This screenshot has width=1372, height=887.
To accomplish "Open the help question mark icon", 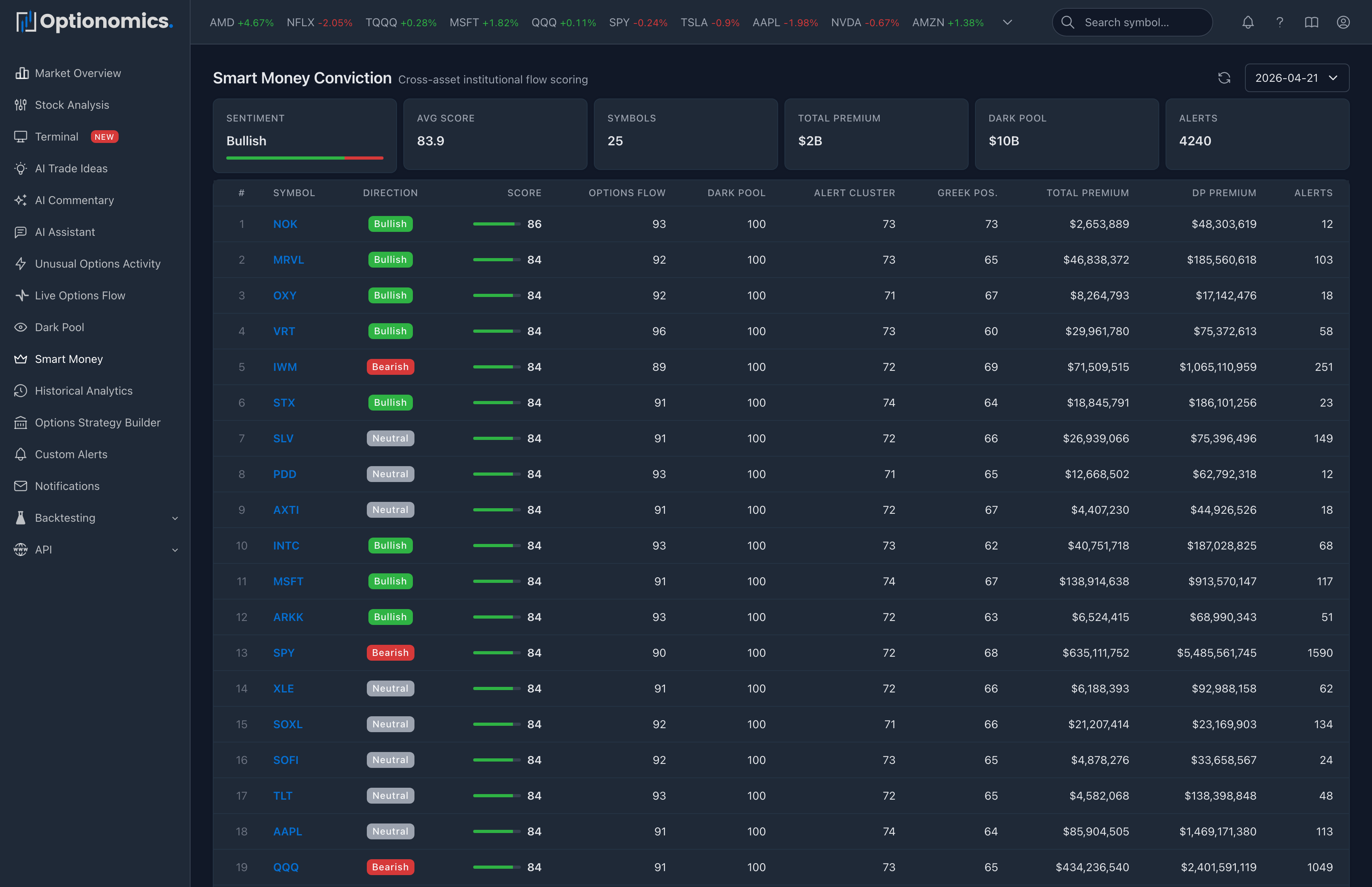I will (x=1280, y=22).
